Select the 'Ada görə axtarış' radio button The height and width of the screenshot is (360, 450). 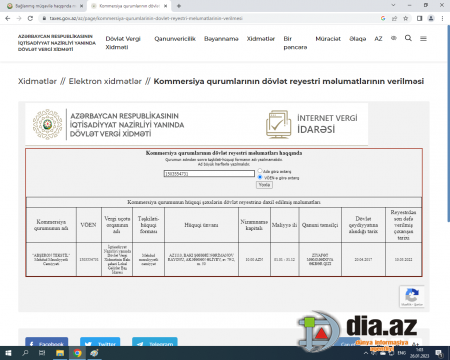pyautogui.click(x=260, y=171)
